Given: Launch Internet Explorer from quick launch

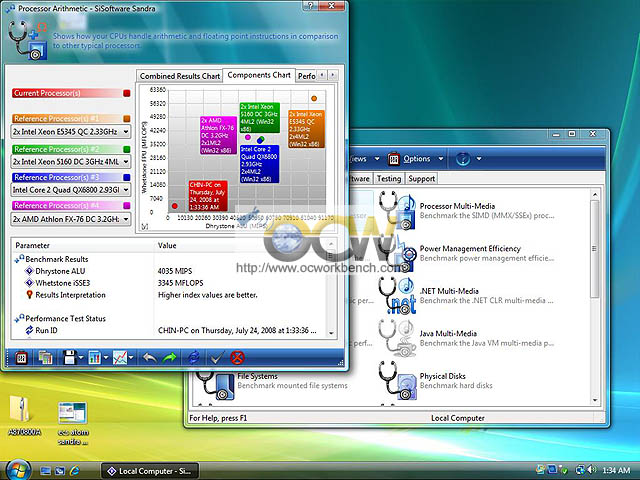Looking at the screenshot, I should (x=74, y=471).
